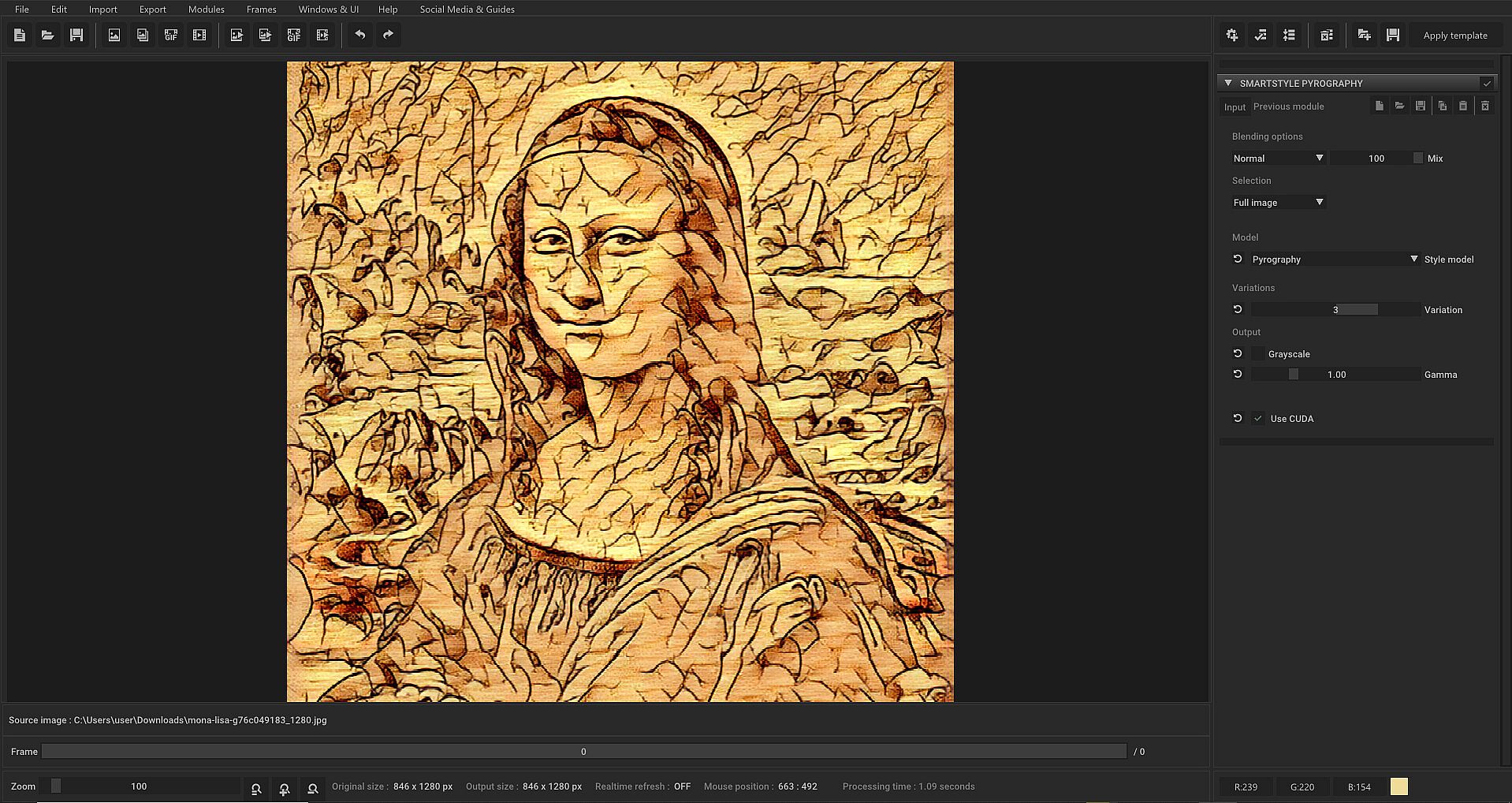Click the import GIF icon

171,35
